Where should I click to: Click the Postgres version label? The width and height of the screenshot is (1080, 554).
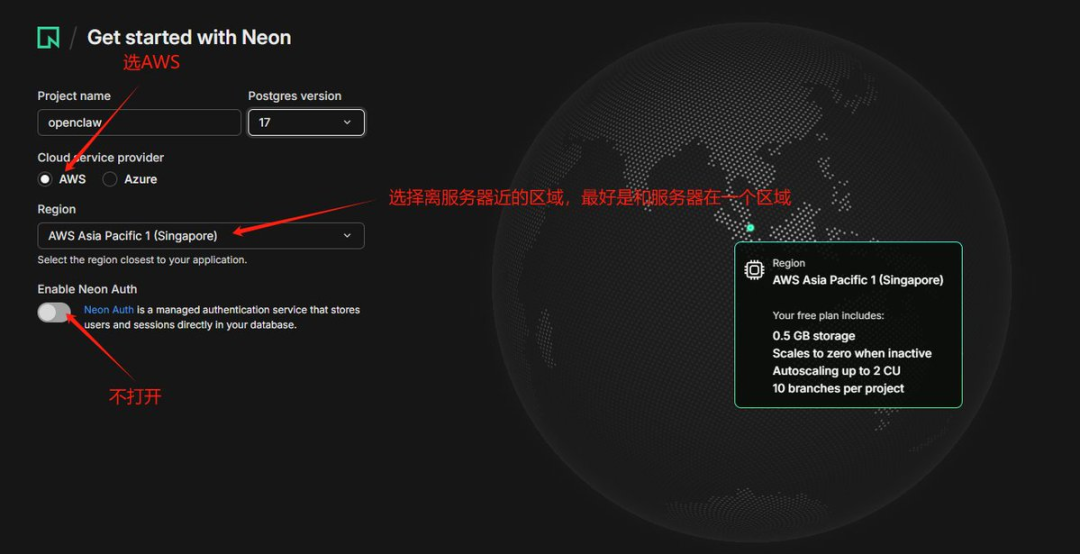coord(295,96)
